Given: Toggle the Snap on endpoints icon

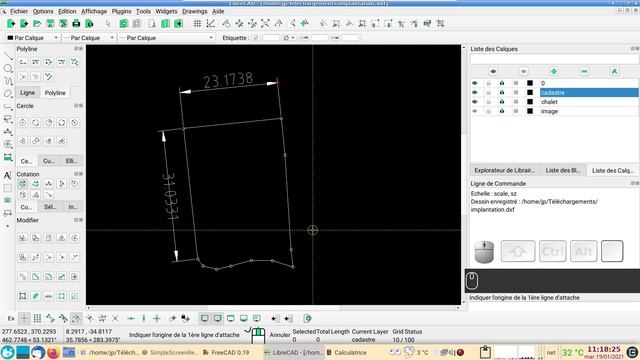Looking at the screenshot, I should (50, 318).
